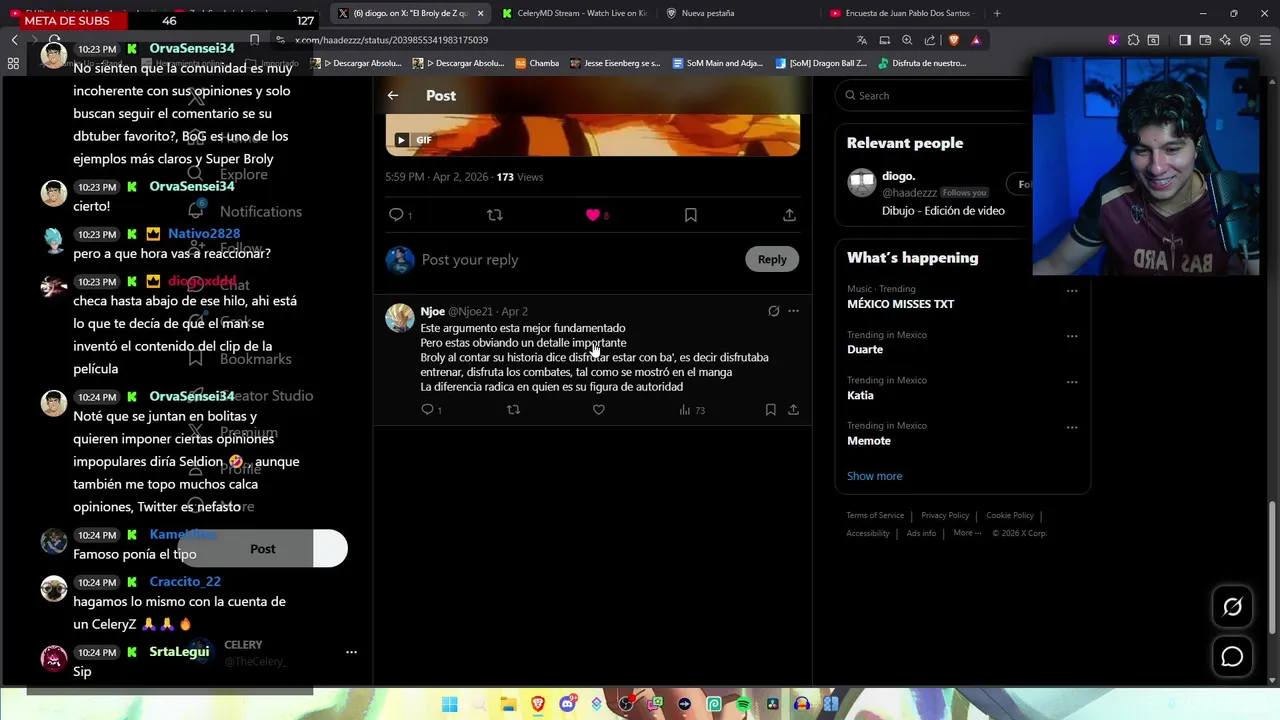Repost diogo's main post
The height and width of the screenshot is (720, 1280).
tap(494, 215)
